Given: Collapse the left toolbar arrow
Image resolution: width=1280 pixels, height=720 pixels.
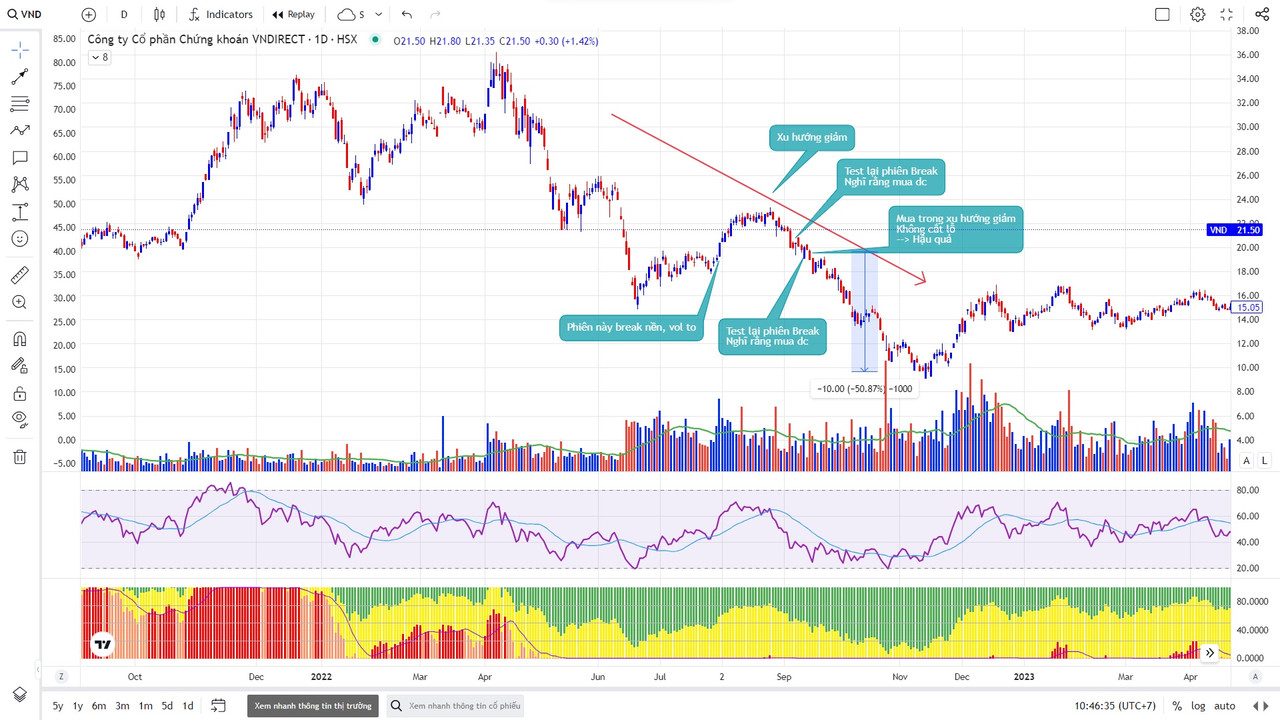Looking at the screenshot, I should tap(37, 668).
